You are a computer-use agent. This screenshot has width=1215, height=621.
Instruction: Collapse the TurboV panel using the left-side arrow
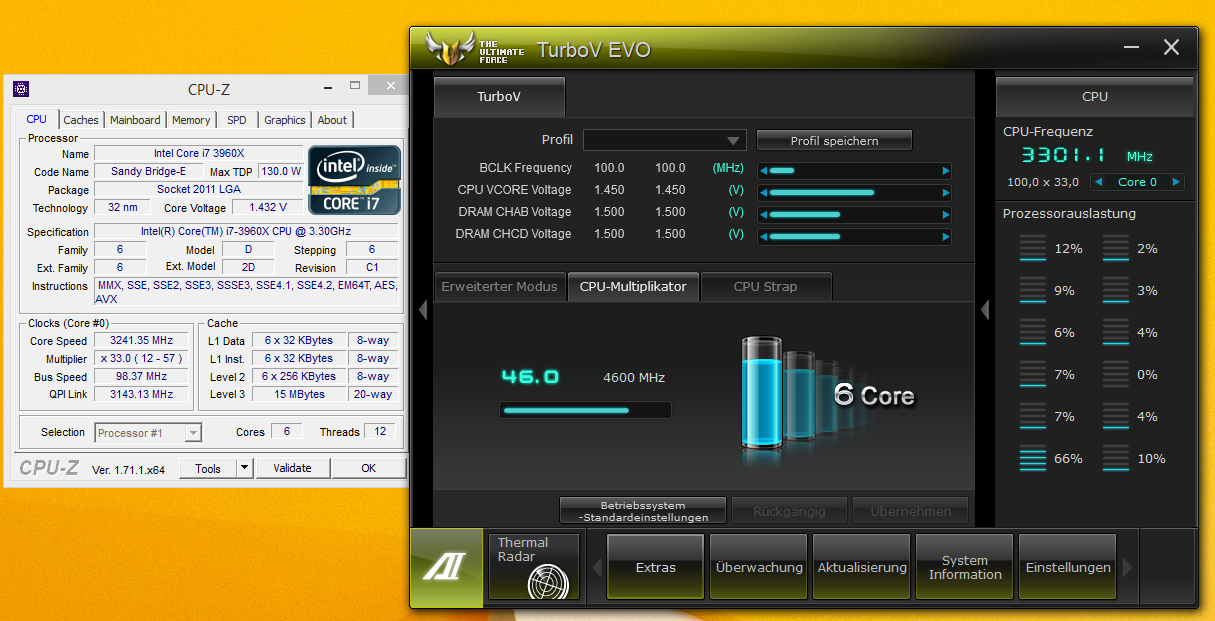422,310
